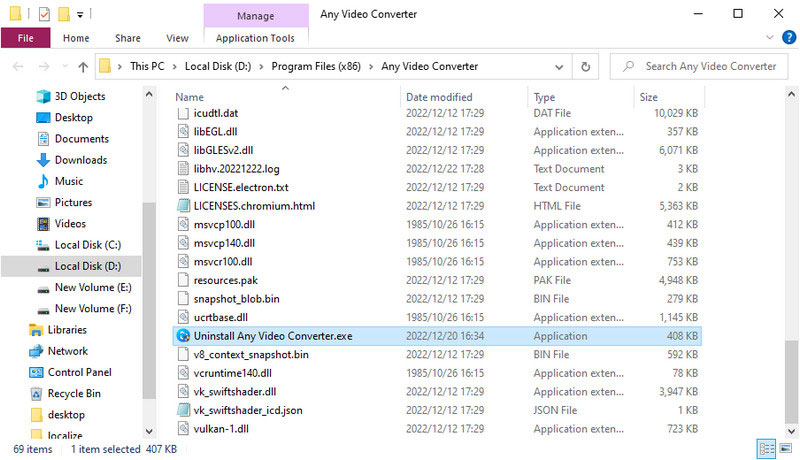The image size is (800, 460).
Task: Switch to Details view layout icon
Action: [766, 449]
